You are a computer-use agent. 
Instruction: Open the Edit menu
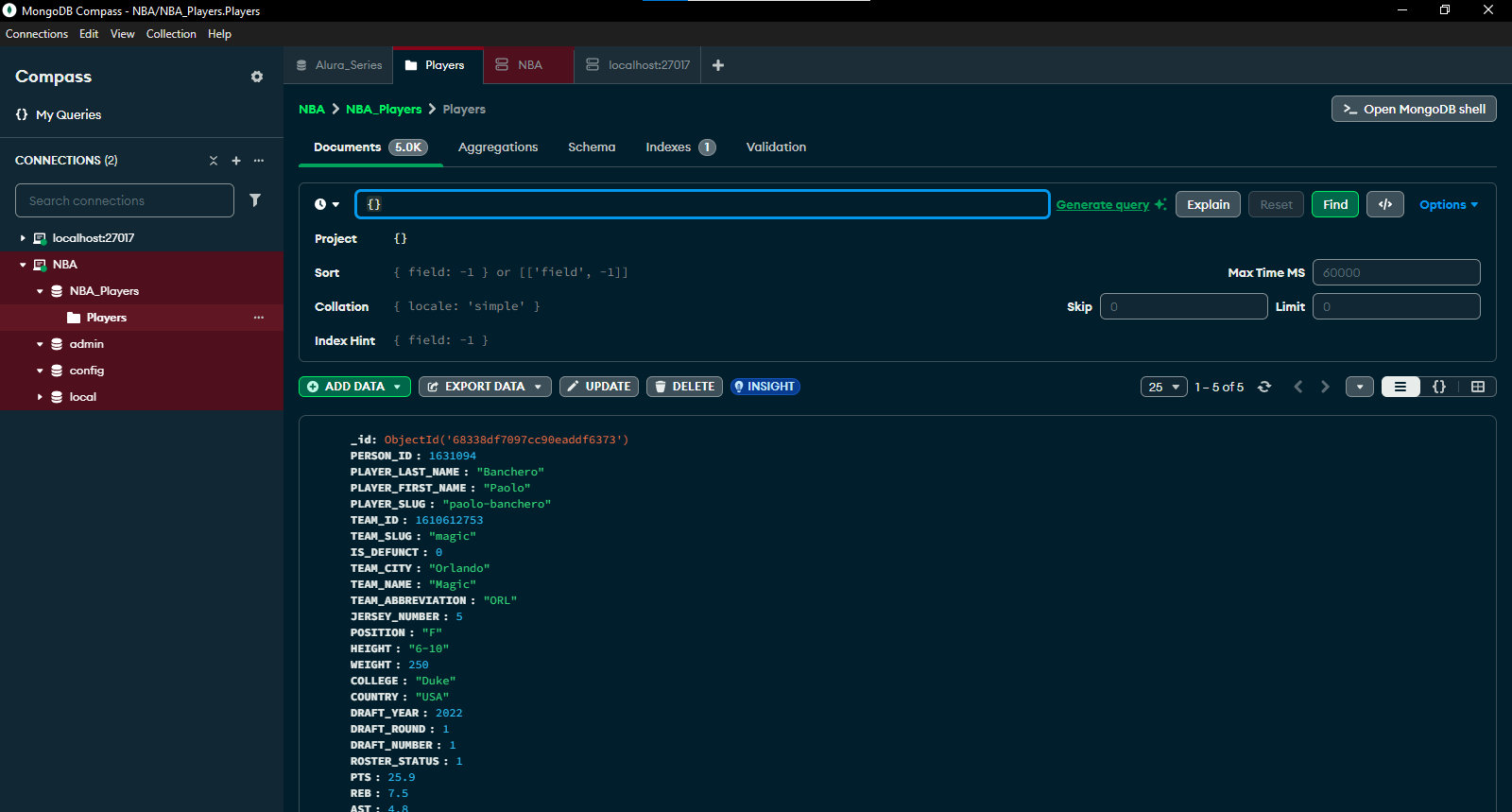point(89,34)
